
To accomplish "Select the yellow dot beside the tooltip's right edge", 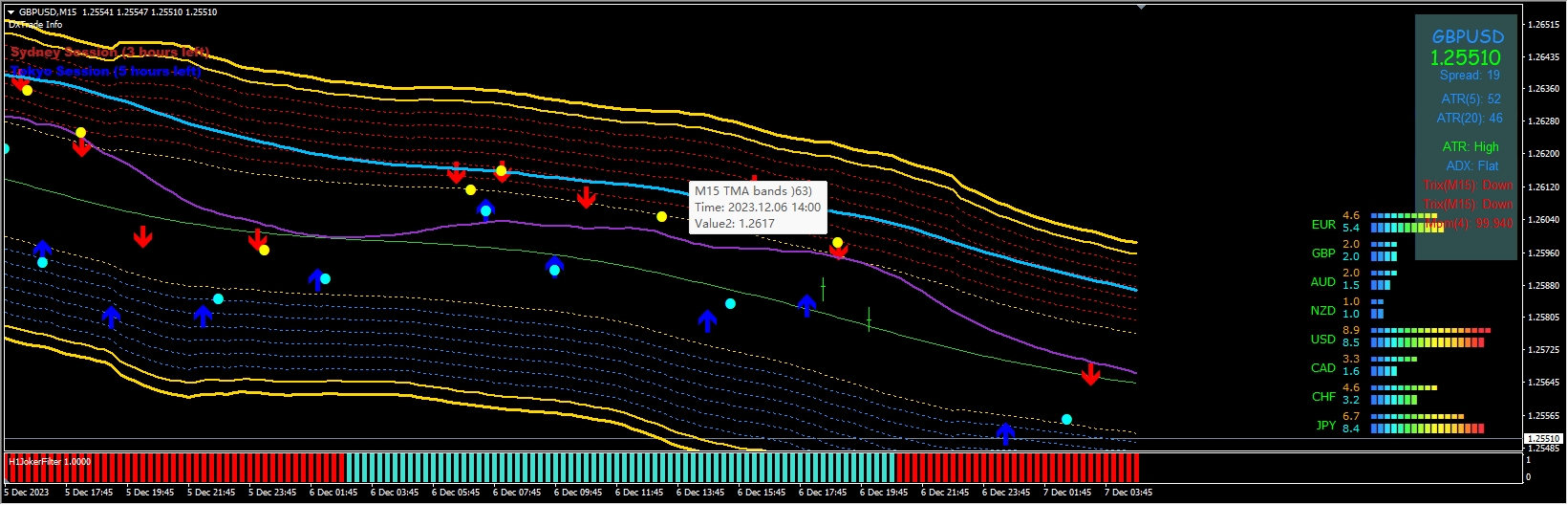I will (x=837, y=243).
